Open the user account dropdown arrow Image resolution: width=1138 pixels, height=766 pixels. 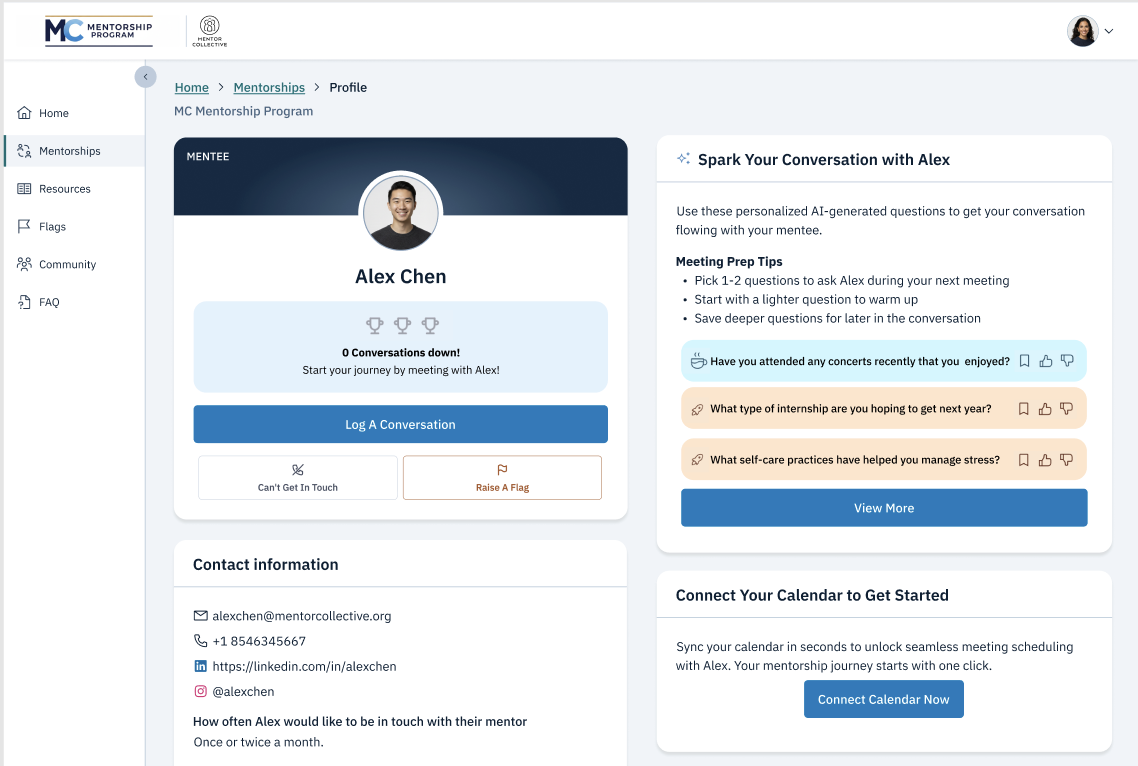coord(1108,32)
